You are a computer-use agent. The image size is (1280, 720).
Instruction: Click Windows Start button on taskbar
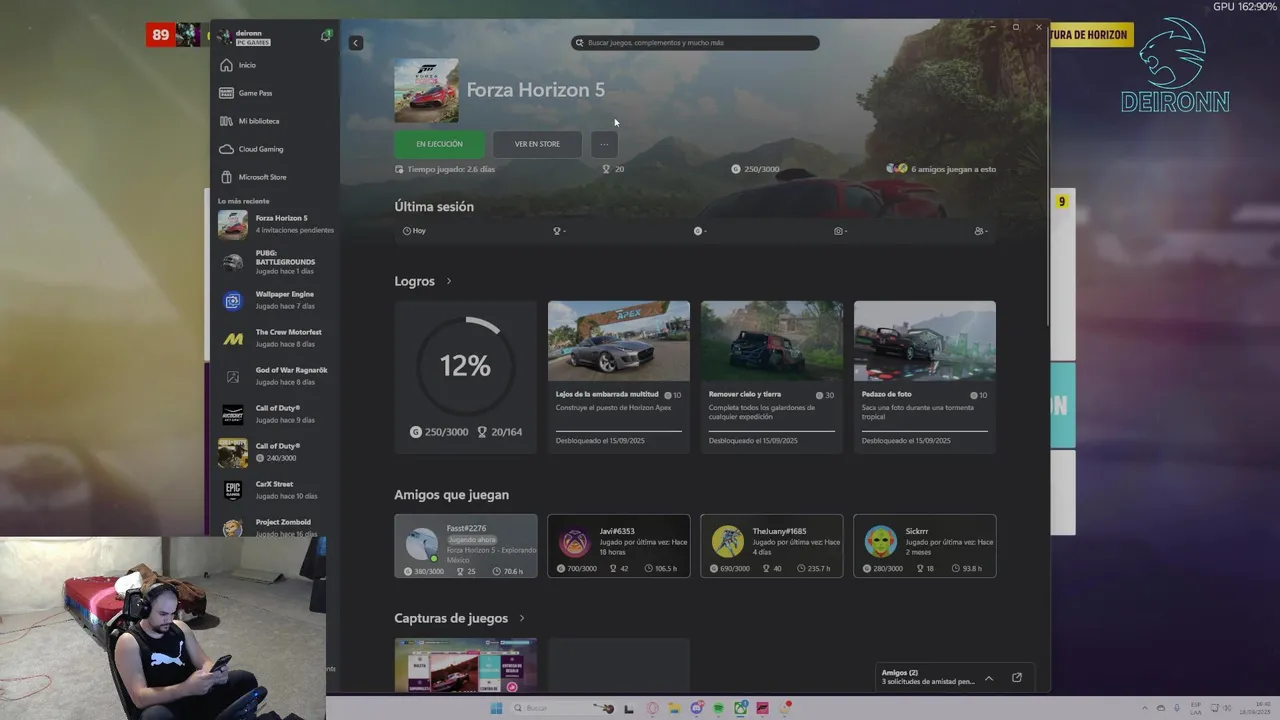click(496, 708)
